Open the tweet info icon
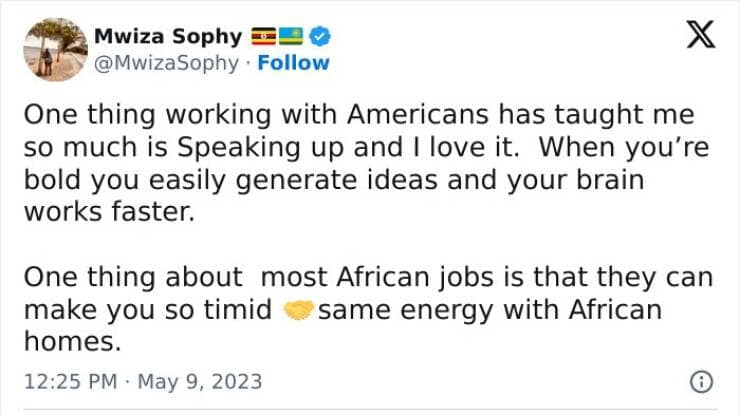 tap(702, 381)
